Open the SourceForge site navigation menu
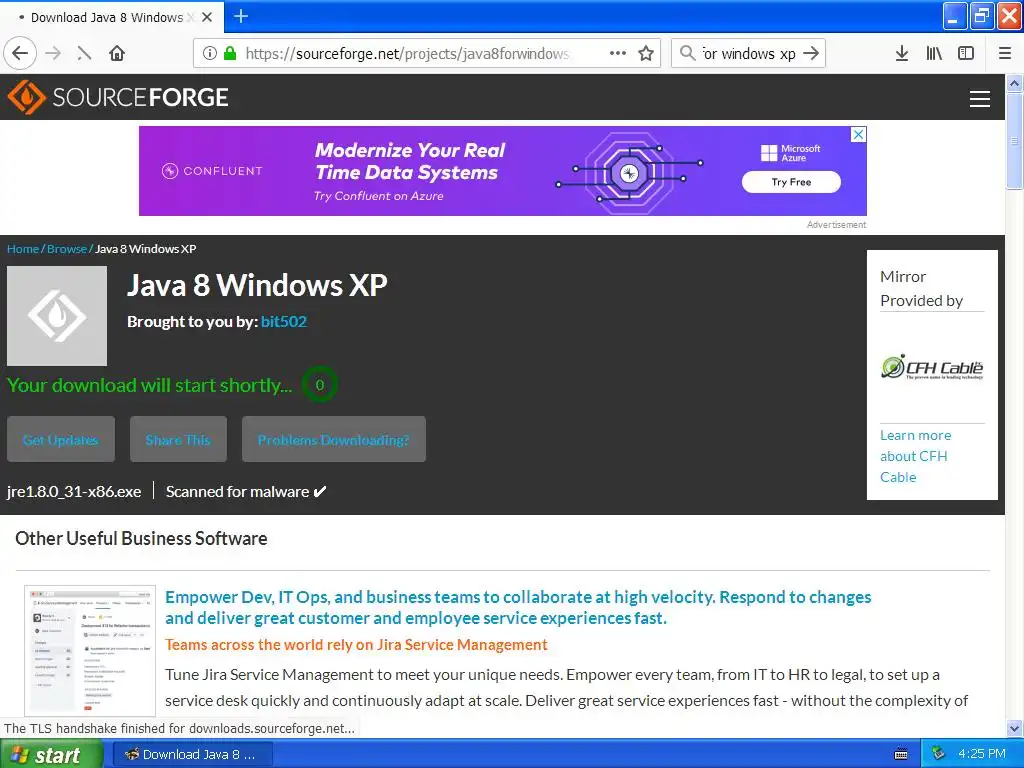Viewport: 1024px width, 768px height. 980,99
